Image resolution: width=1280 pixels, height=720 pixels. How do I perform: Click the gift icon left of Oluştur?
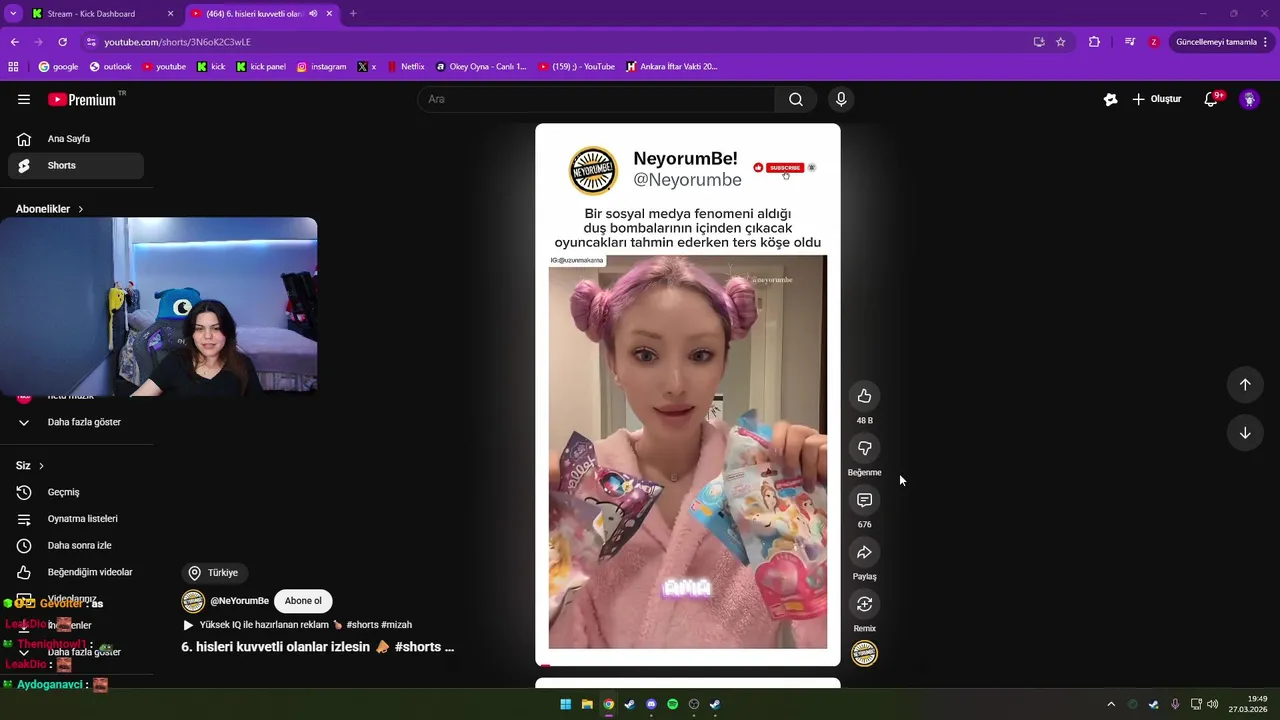point(1110,99)
